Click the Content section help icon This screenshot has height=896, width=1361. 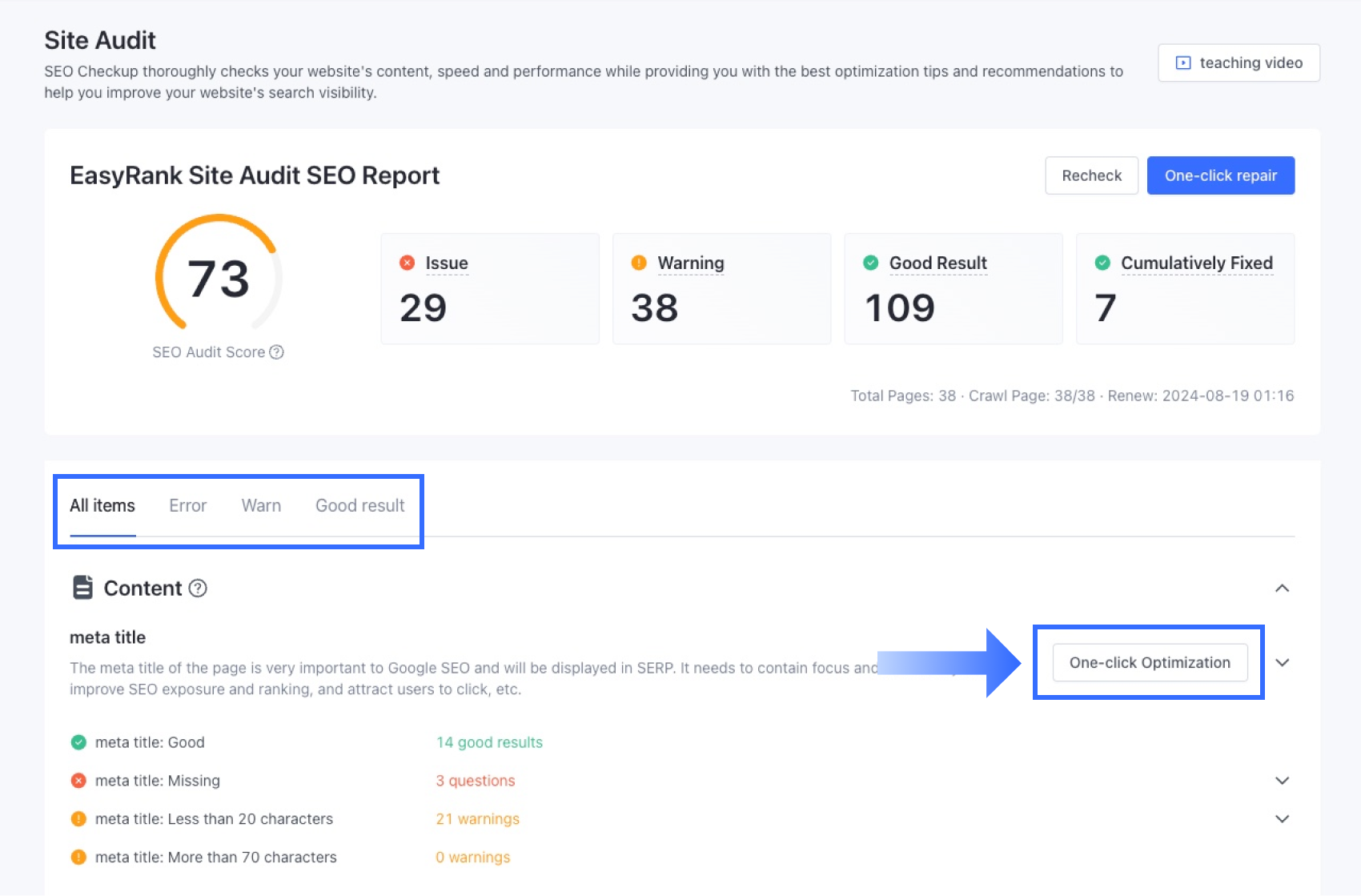[198, 589]
